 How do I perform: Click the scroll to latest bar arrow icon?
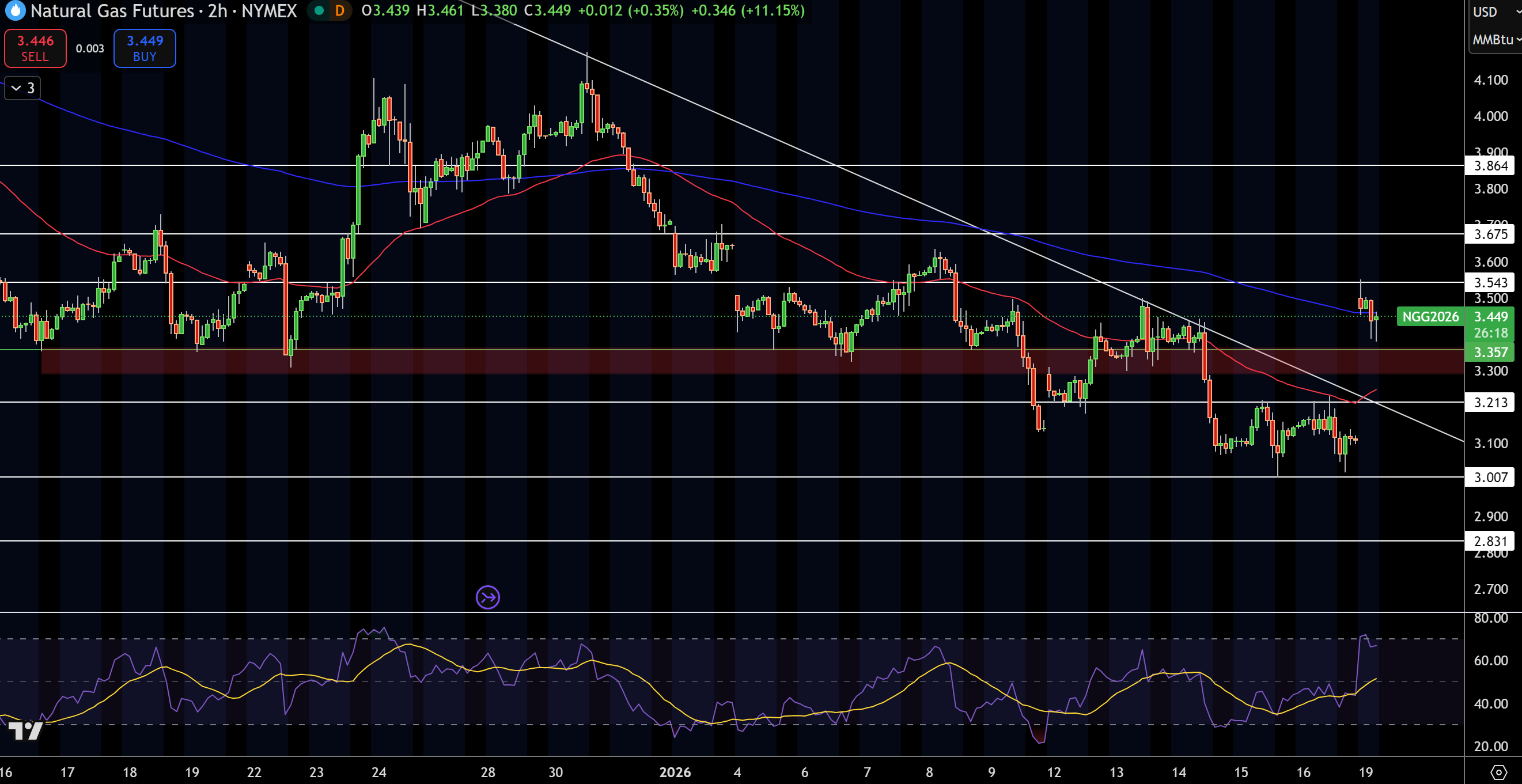pos(488,597)
